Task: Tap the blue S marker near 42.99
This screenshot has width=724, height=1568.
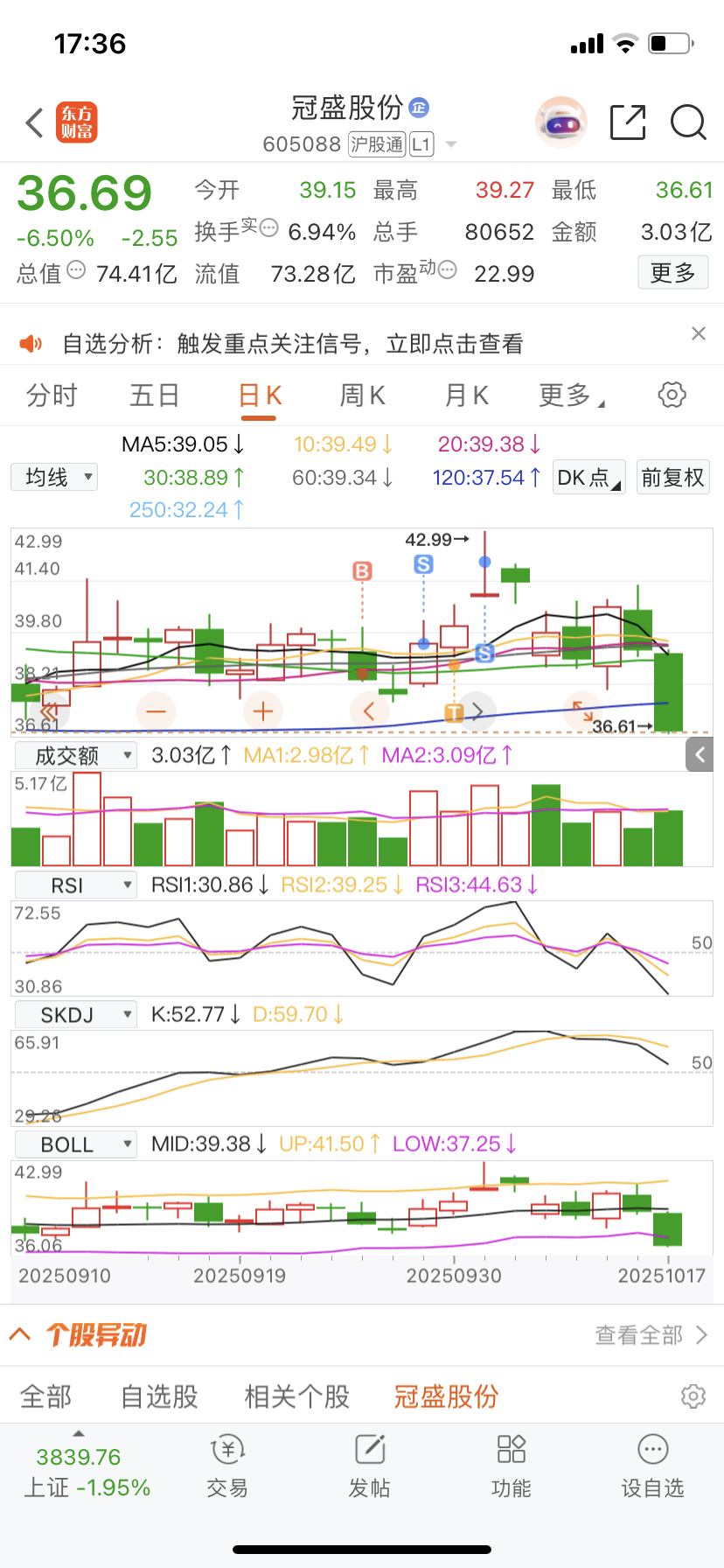Action: click(423, 564)
